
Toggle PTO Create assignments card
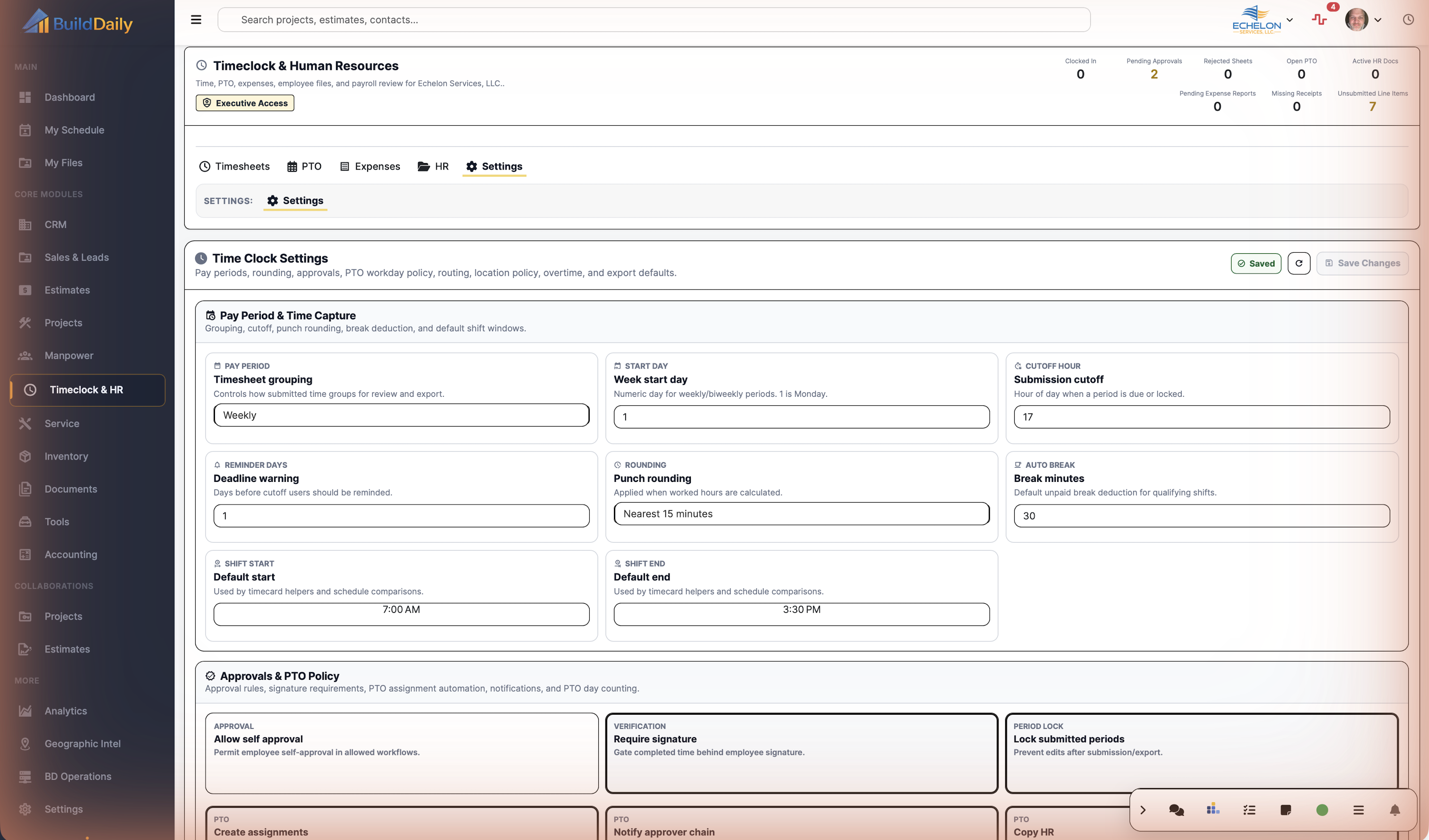[402, 823]
